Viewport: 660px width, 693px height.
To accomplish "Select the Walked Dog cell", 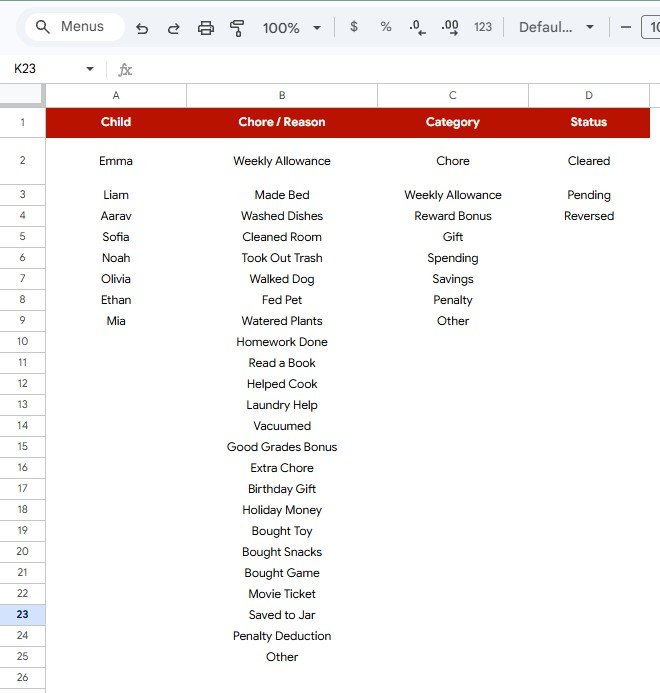I will click(282, 279).
